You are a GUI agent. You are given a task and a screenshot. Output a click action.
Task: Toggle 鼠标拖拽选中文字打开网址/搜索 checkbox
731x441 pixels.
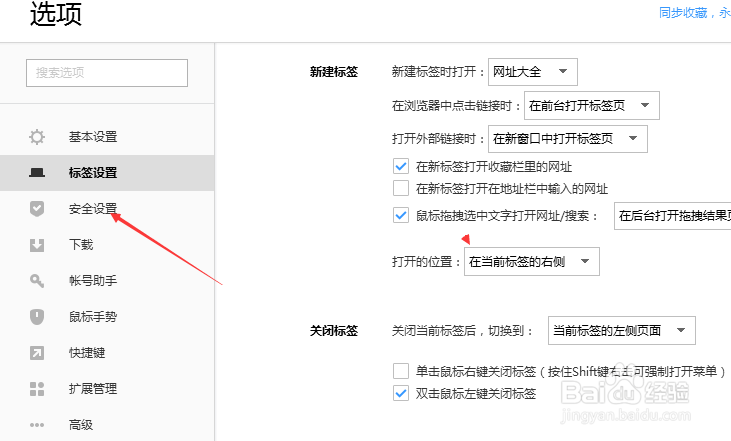pyautogui.click(x=401, y=215)
